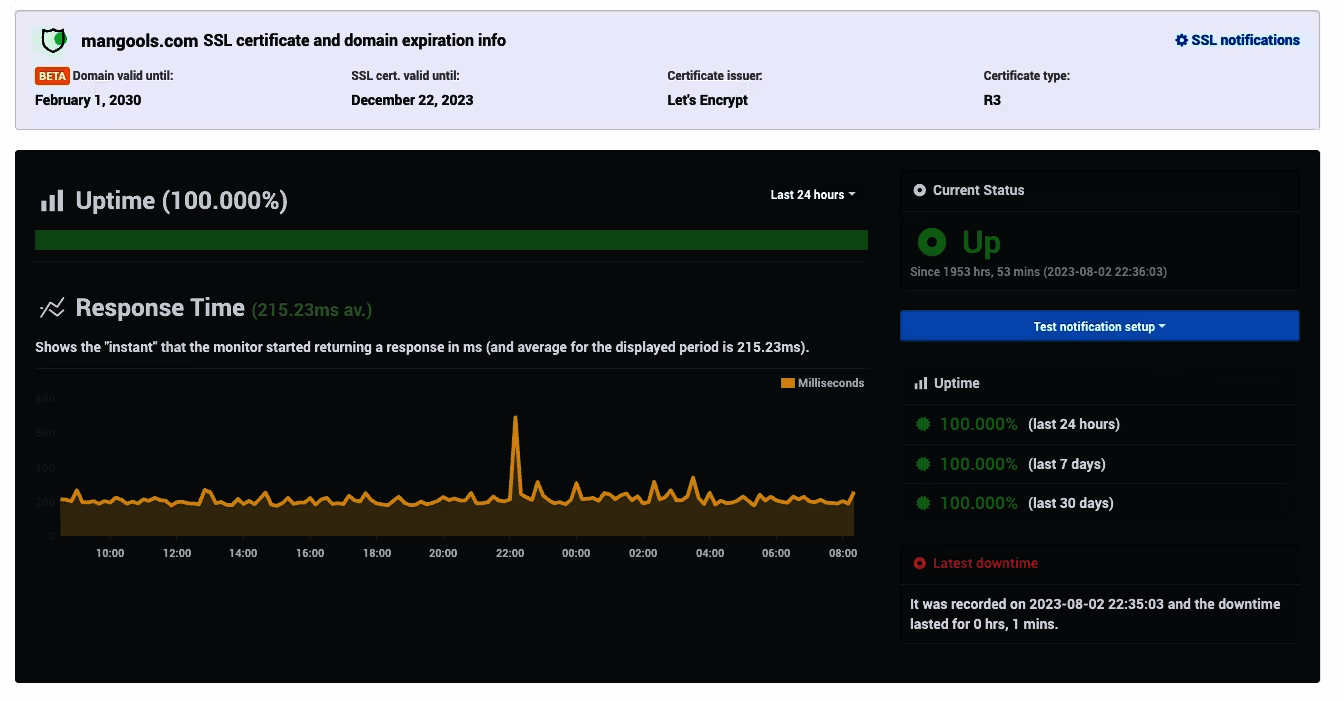This screenshot has width=1344, height=701.
Task: Click the 215.23ms av. average text
Action: (x=312, y=310)
